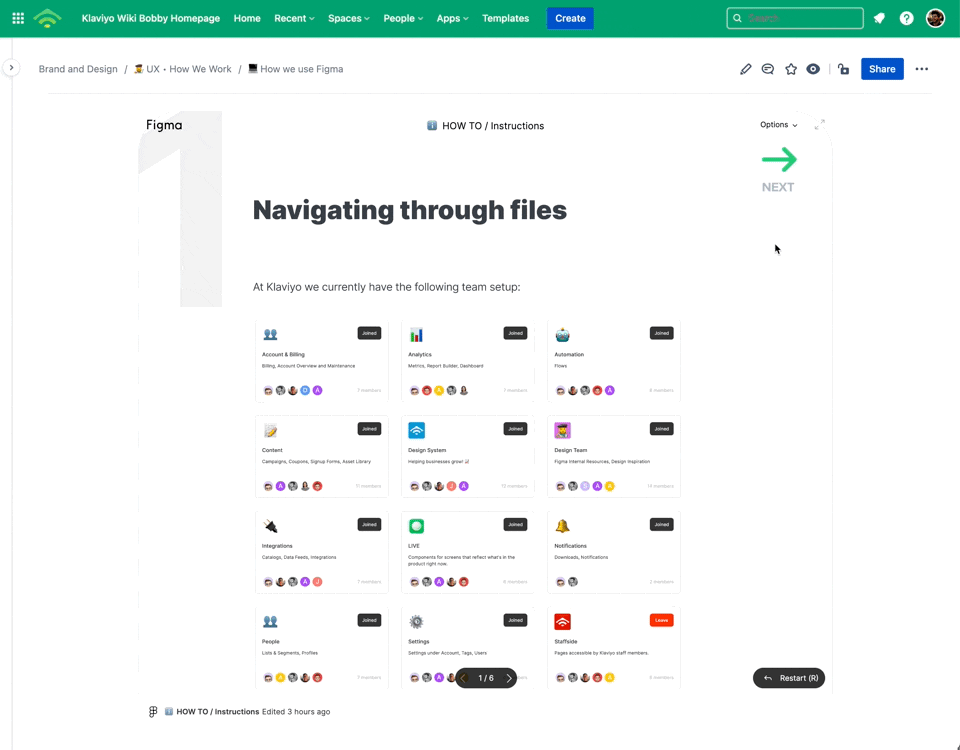This screenshot has height=750, width=960.
Task: Click the blue Create button
Action: (570, 18)
